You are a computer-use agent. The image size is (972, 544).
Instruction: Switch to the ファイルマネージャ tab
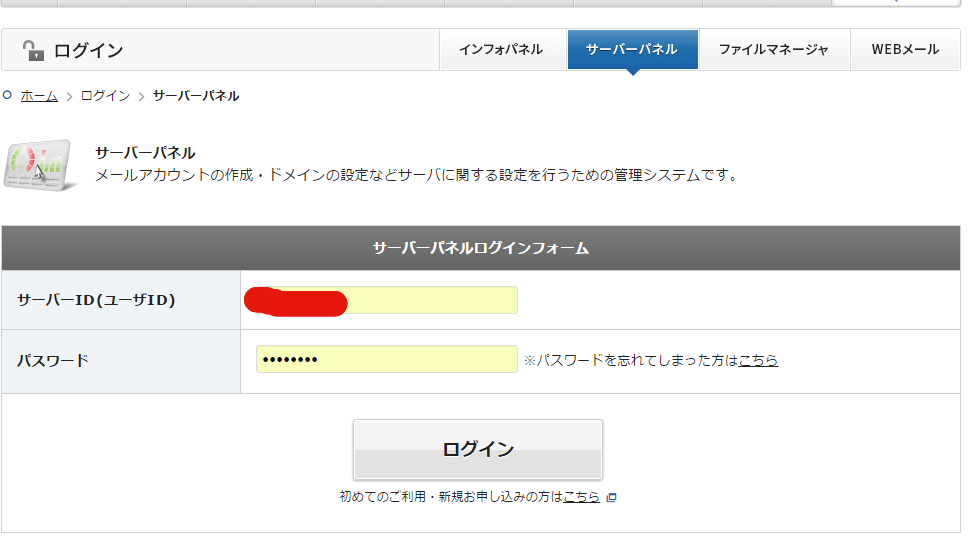click(773, 49)
